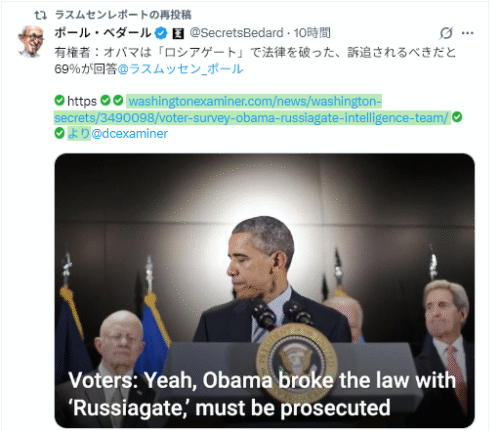
Task: Open the Obama article preview image
Action: [265, 290]
